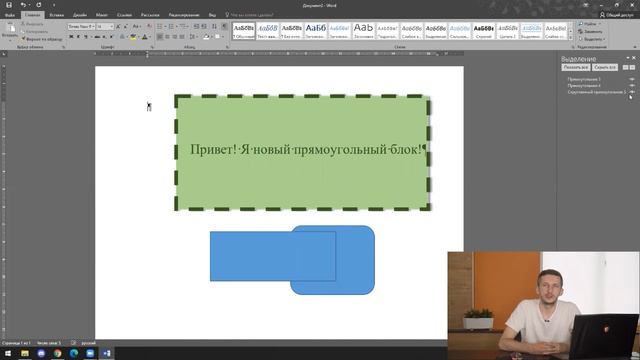Switch to the Layout (Макет) tab
The height and width of the screenshot is (360, 640).
[102, 15]
